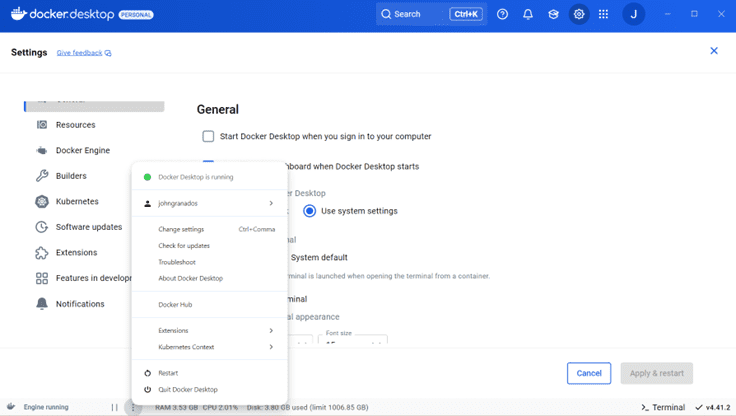Click the Software updates clock icon
Viewport: 736px width, 416px height.
click(x=42, y=227)
